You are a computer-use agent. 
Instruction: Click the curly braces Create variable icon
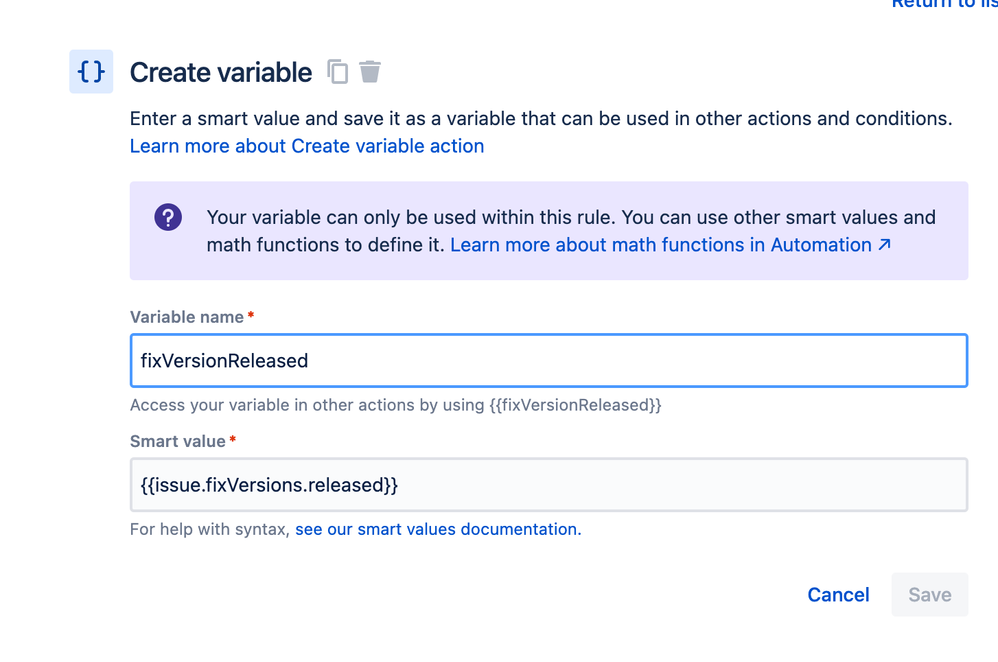coord(91,72)
